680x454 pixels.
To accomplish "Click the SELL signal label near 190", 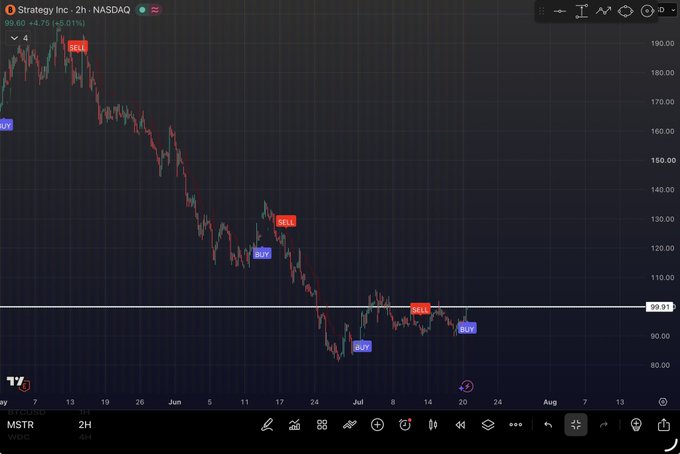I will [x=78, y=47].
